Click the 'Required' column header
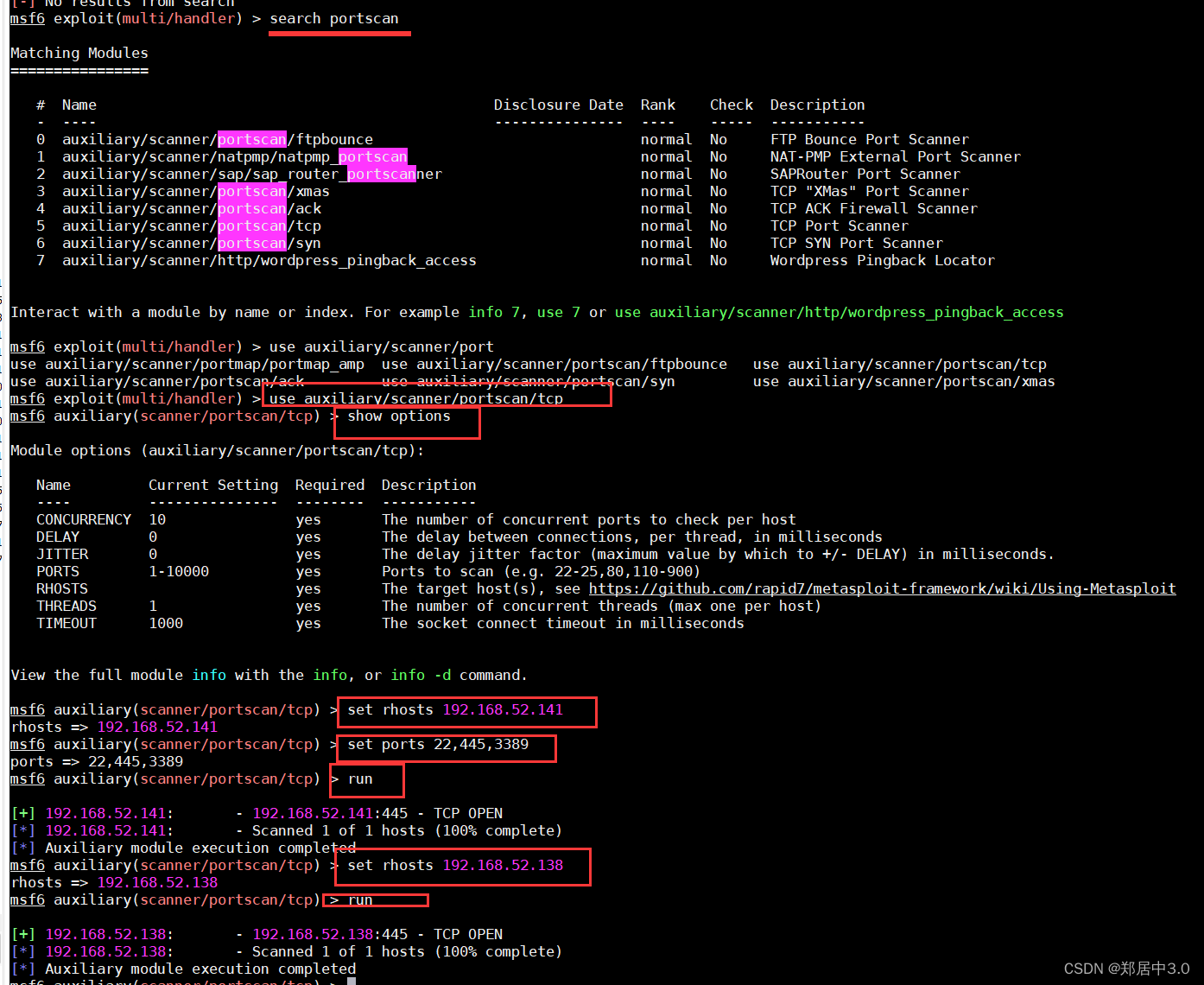 point(330,485)
